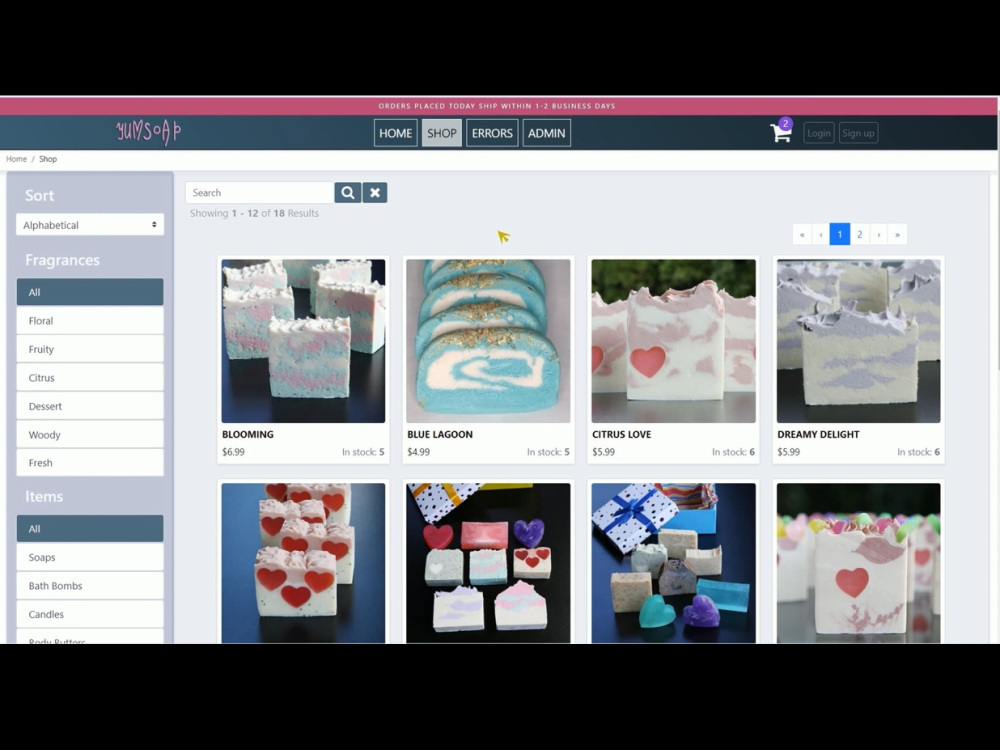The image size is (1000, 750).
Task: Open the Blue Lagoon product image
Action: click(x=489, y=341)
